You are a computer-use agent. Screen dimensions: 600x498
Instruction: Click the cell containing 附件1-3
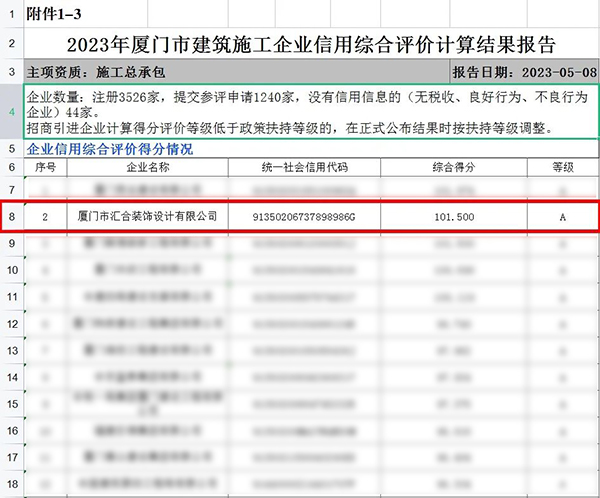[x=55, y=16]
